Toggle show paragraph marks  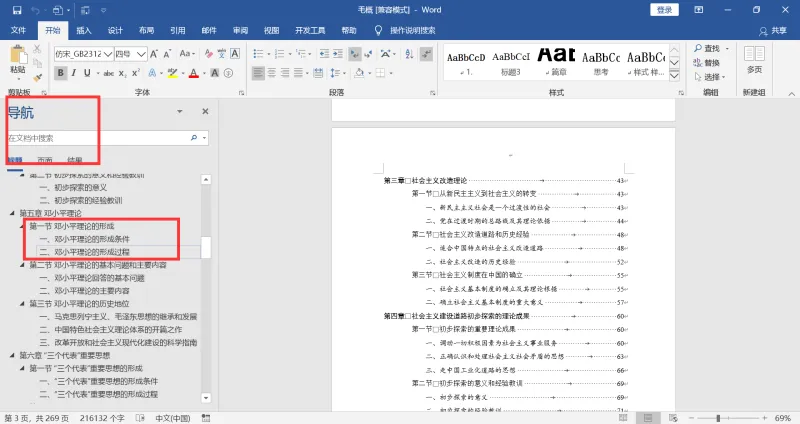tap(426, 54)
